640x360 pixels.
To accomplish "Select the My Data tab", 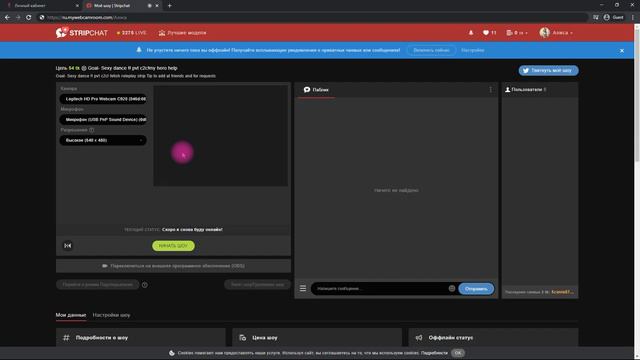I will tap(71, 315).
